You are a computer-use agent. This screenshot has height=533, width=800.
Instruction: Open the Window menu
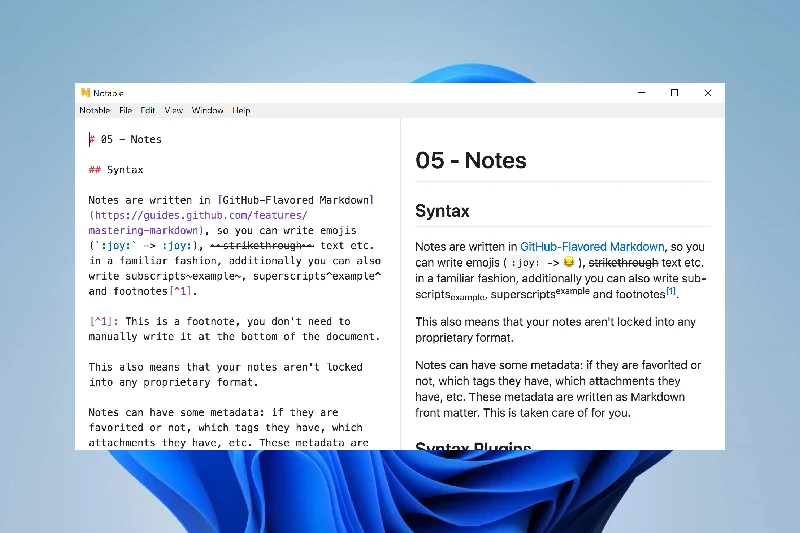[x=207, y=110]
